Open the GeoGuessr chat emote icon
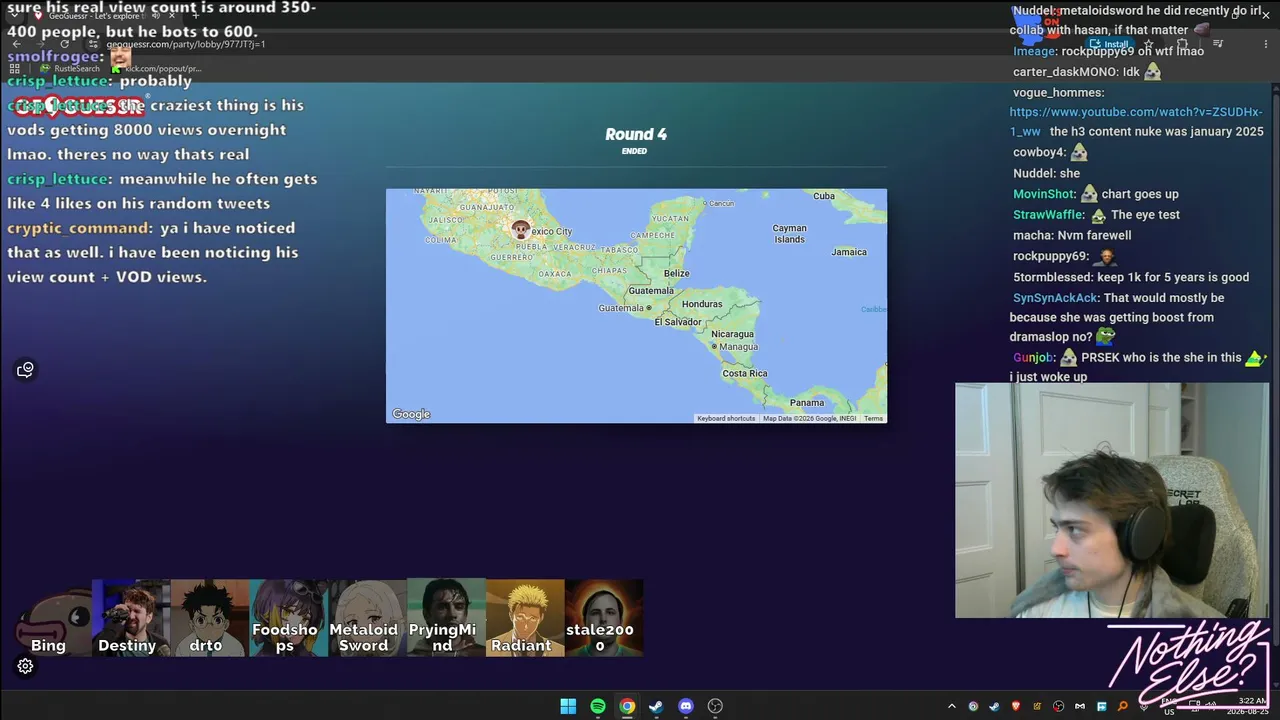 tap(26, 370)
